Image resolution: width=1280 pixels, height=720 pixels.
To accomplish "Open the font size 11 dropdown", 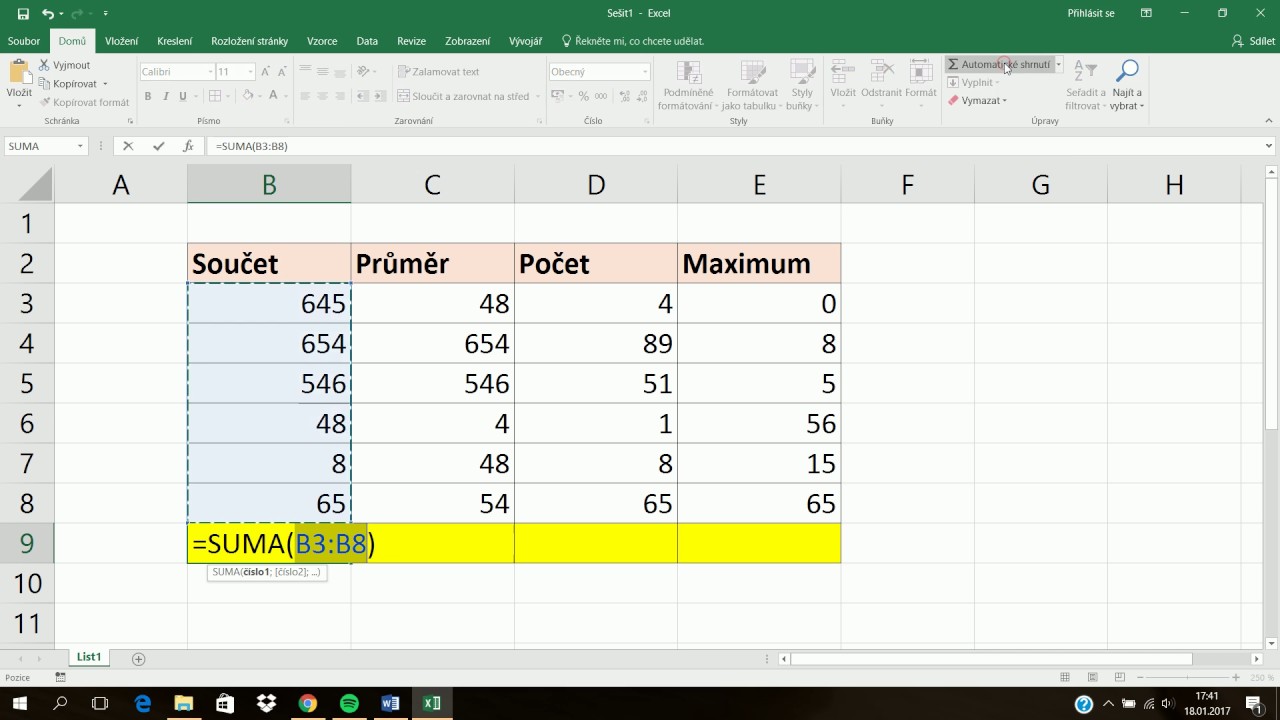I will (251, 72).
